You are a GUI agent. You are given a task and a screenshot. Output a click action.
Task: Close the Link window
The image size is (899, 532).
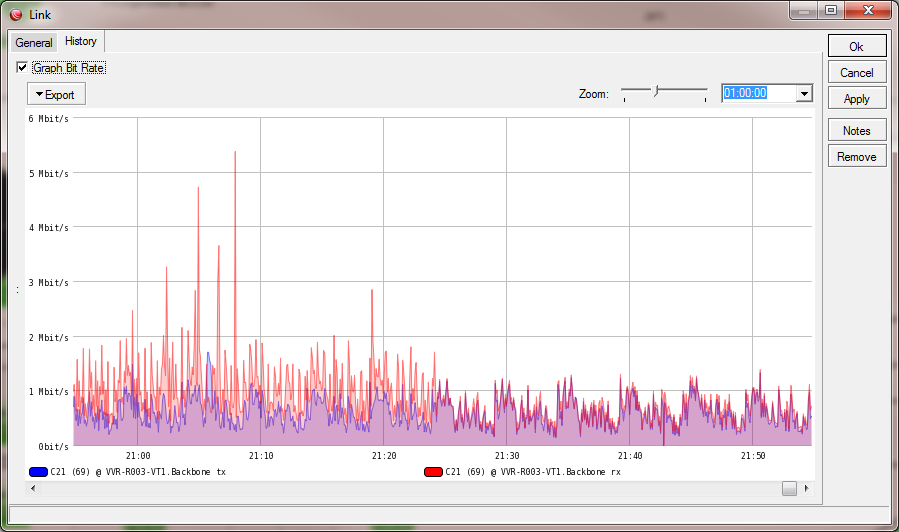click(x=868, y=10)
